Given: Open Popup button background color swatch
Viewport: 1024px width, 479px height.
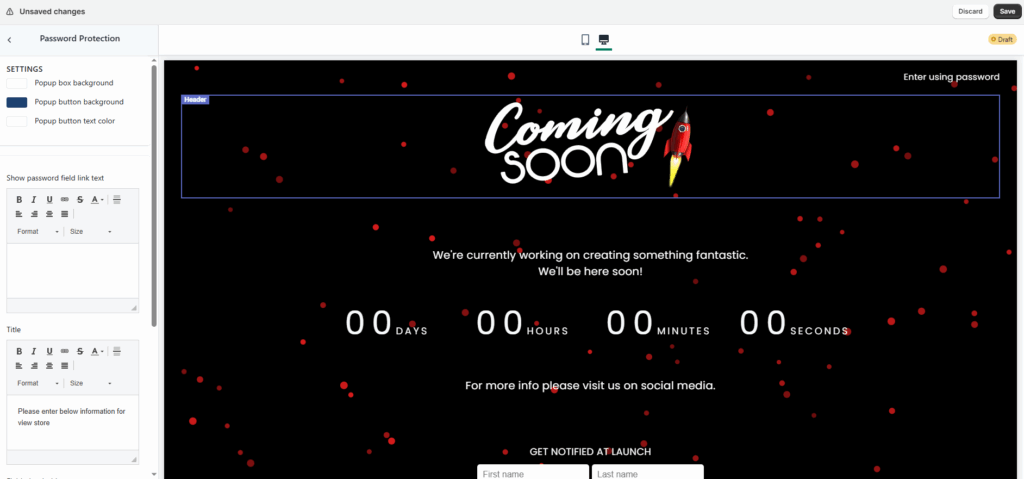Looking at the screenshot, I should click(x=17, y=102).
